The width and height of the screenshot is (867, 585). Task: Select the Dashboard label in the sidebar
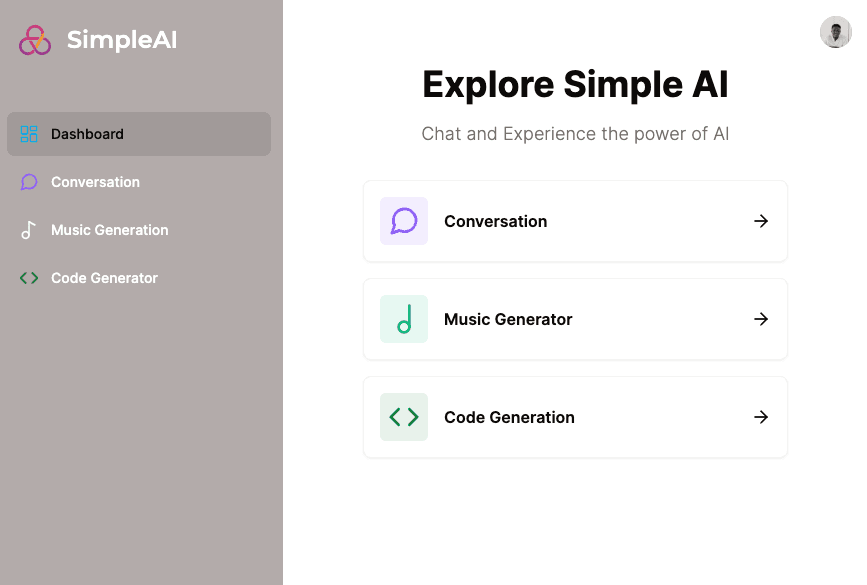pos(87,134)
